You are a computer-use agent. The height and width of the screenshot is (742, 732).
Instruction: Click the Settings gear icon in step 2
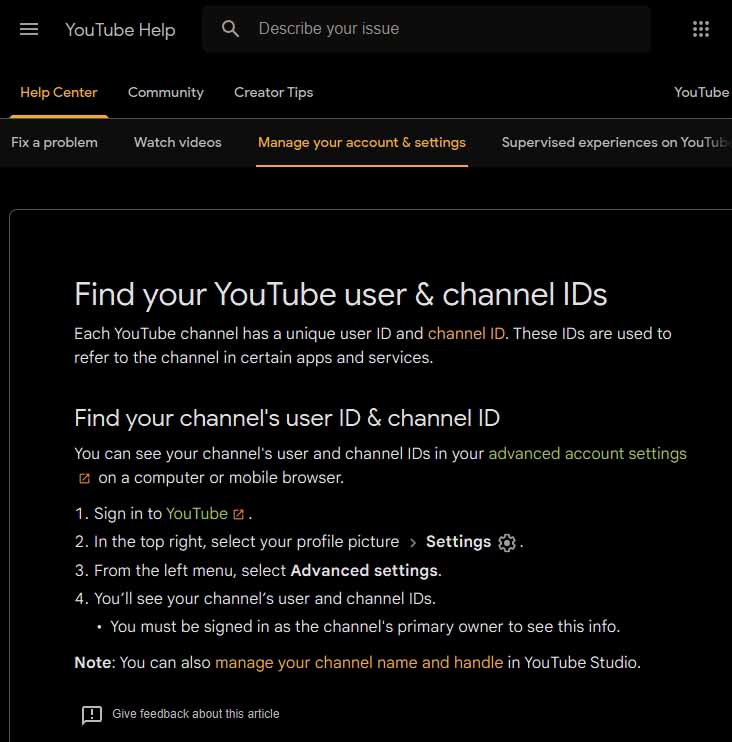pos(507,542)
